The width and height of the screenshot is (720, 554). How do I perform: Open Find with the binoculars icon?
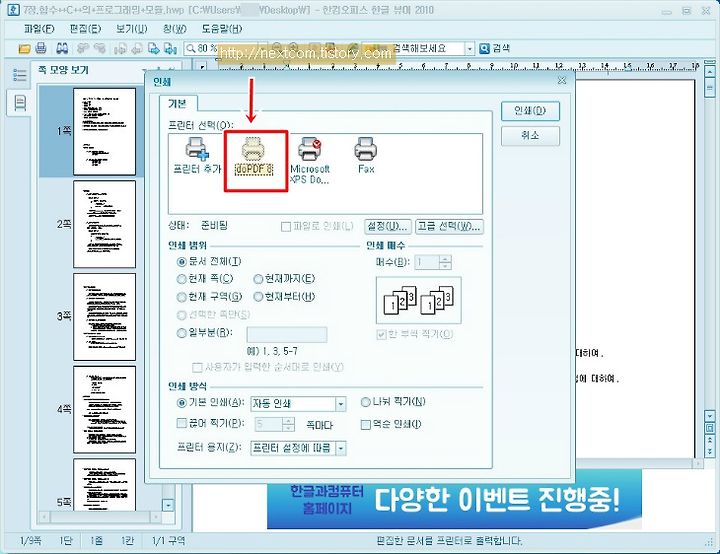point(62,48)
